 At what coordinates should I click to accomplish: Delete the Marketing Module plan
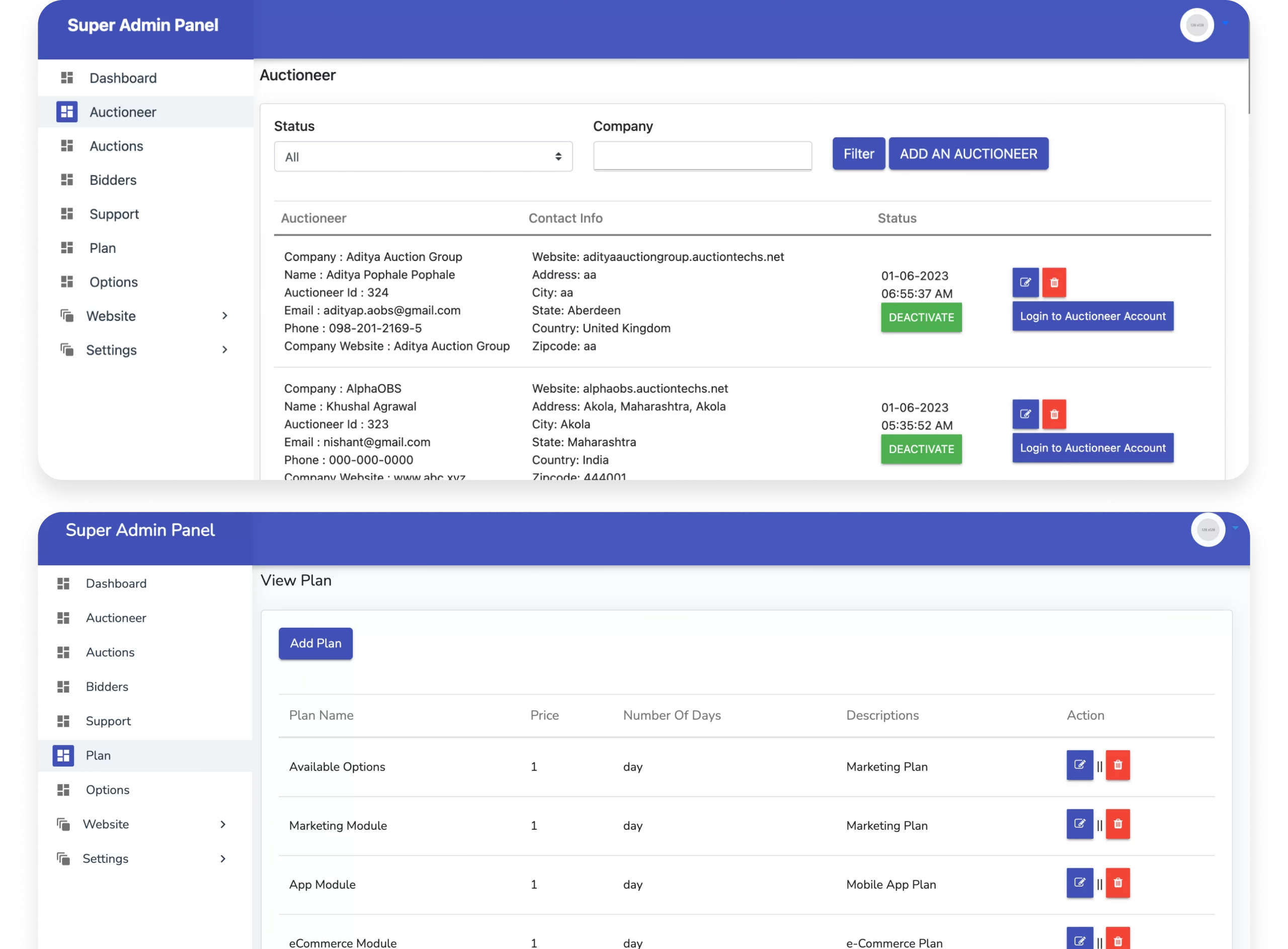(x=1117, y=824)
